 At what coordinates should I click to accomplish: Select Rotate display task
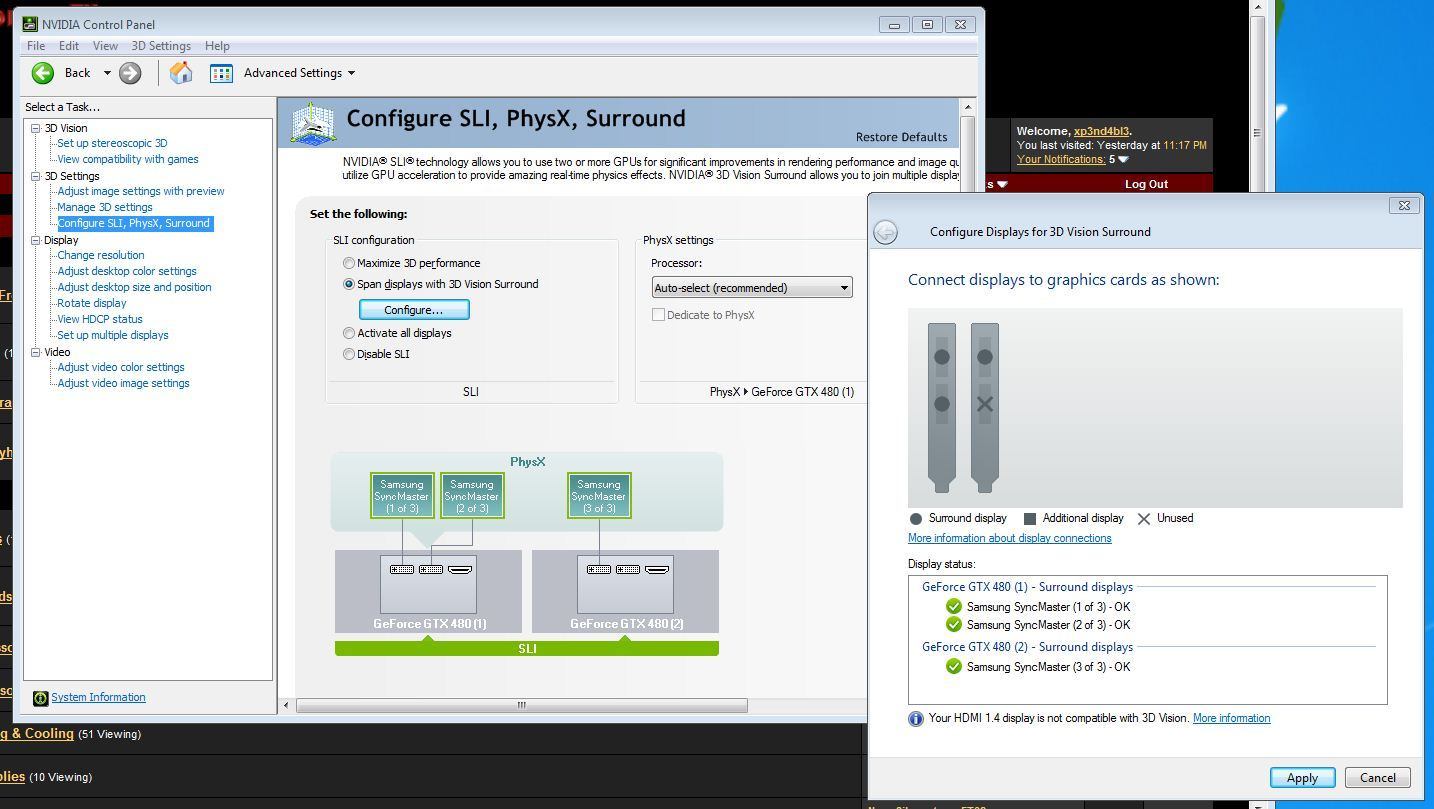(92, 303)
